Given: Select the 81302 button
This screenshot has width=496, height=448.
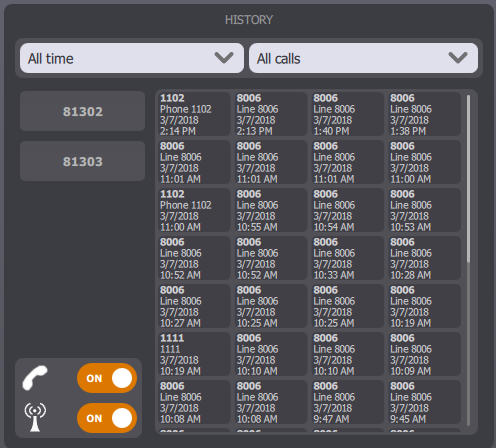Looking at the screenshot, I should pos(82,111).
